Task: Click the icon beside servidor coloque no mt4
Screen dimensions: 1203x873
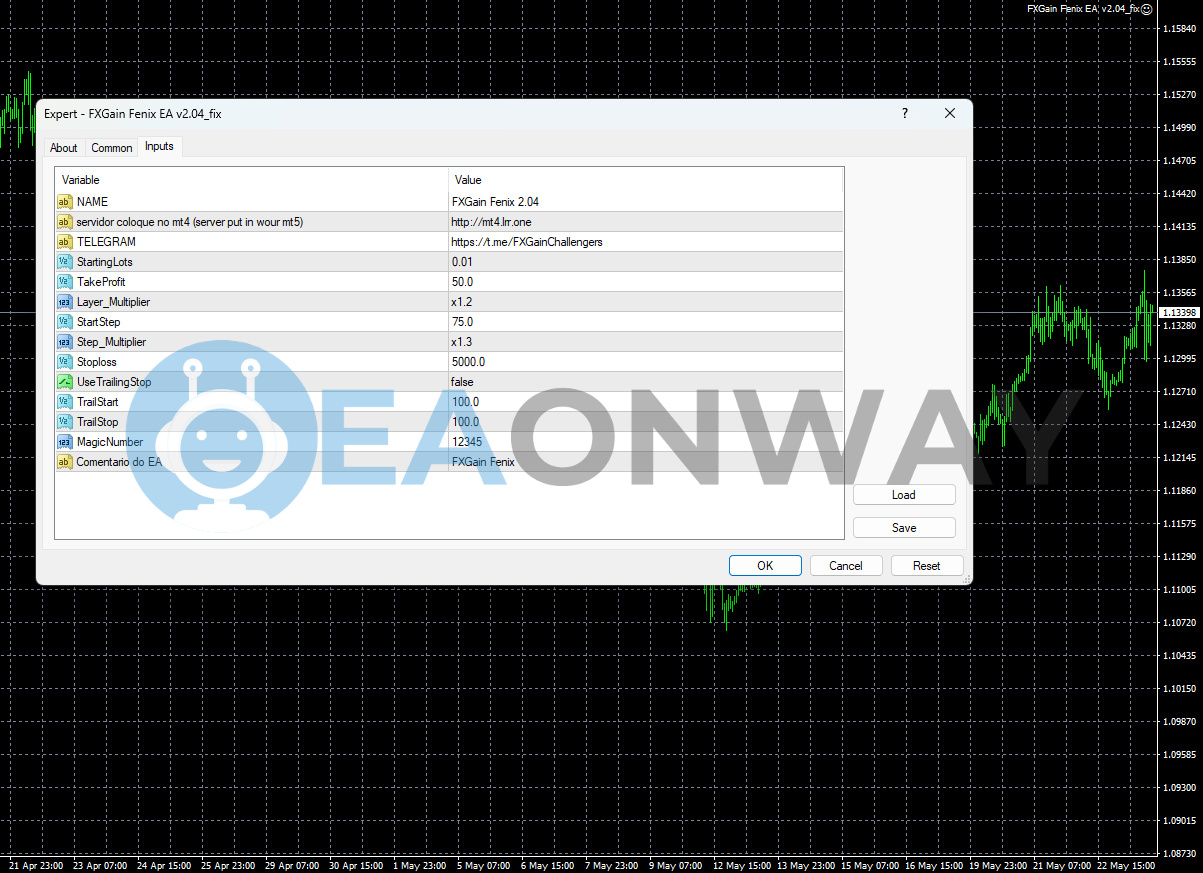Action: coord(65,222)
